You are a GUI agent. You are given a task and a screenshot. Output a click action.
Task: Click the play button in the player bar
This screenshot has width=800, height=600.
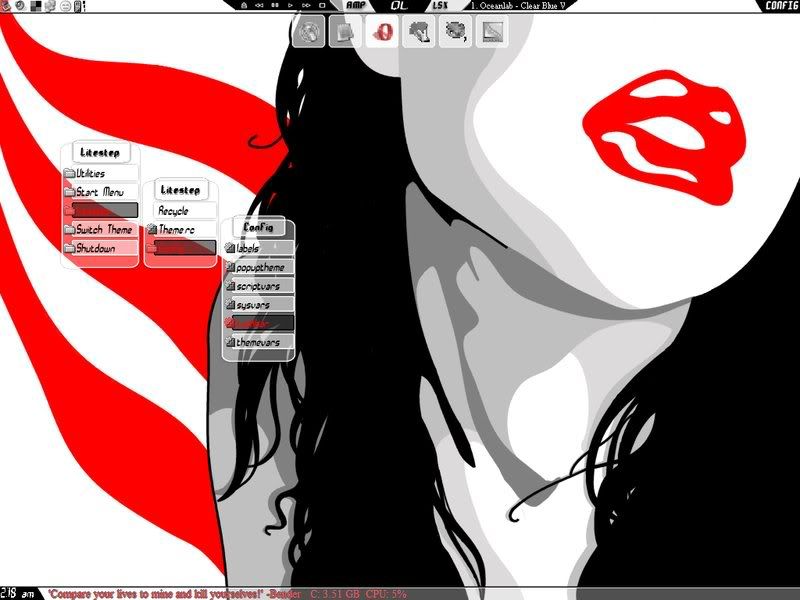(290, 6)
